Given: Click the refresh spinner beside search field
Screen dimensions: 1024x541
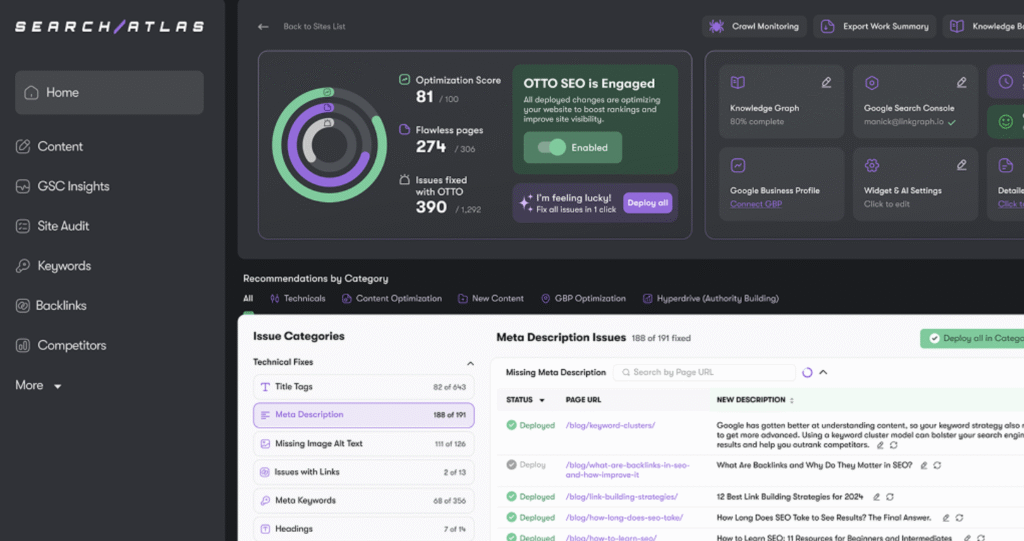Looking at the screenshot, I should pyautogui.click(x=807, y=372).
